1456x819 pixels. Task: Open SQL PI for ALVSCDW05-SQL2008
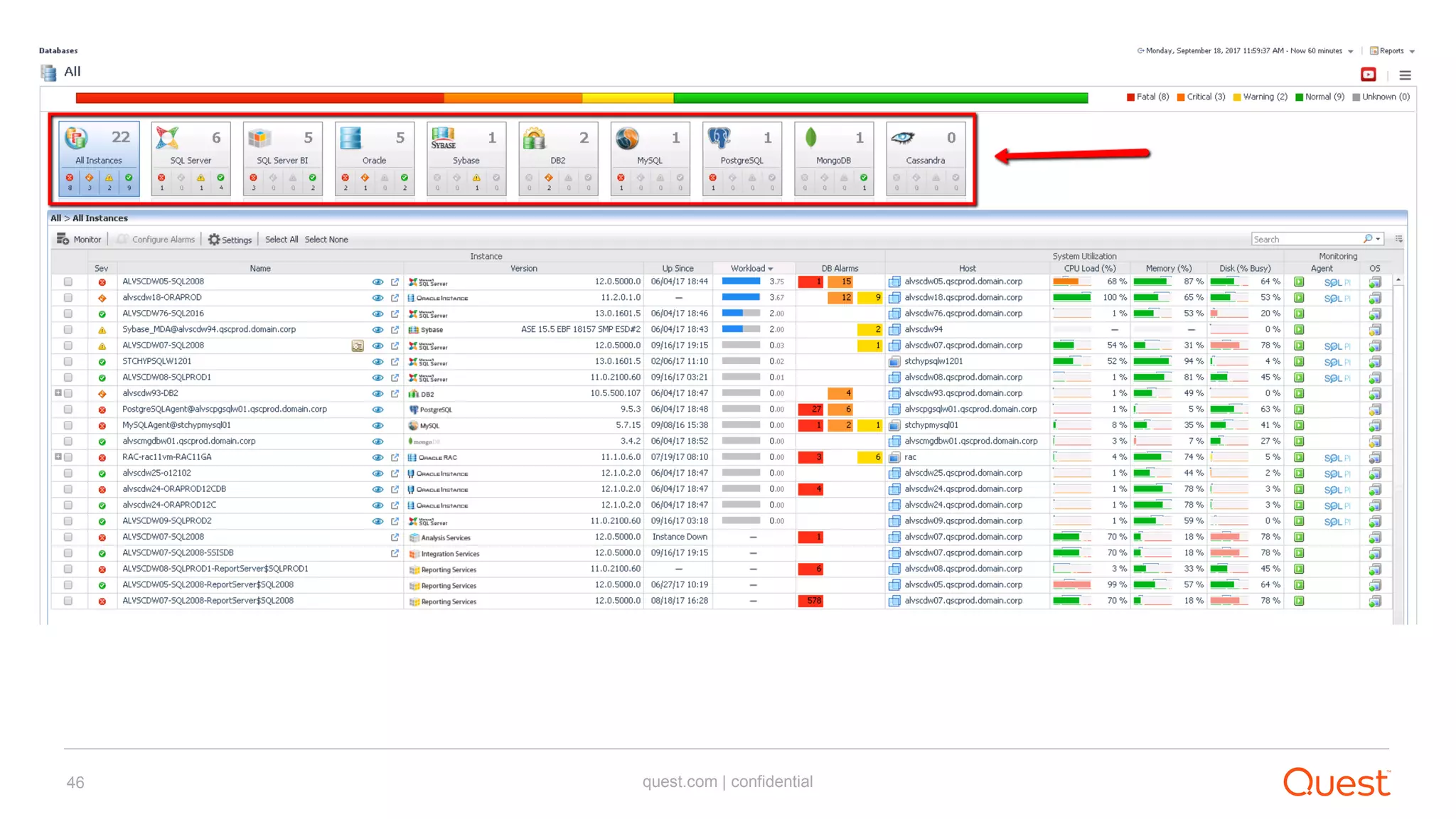click(x=1337, y=282)
